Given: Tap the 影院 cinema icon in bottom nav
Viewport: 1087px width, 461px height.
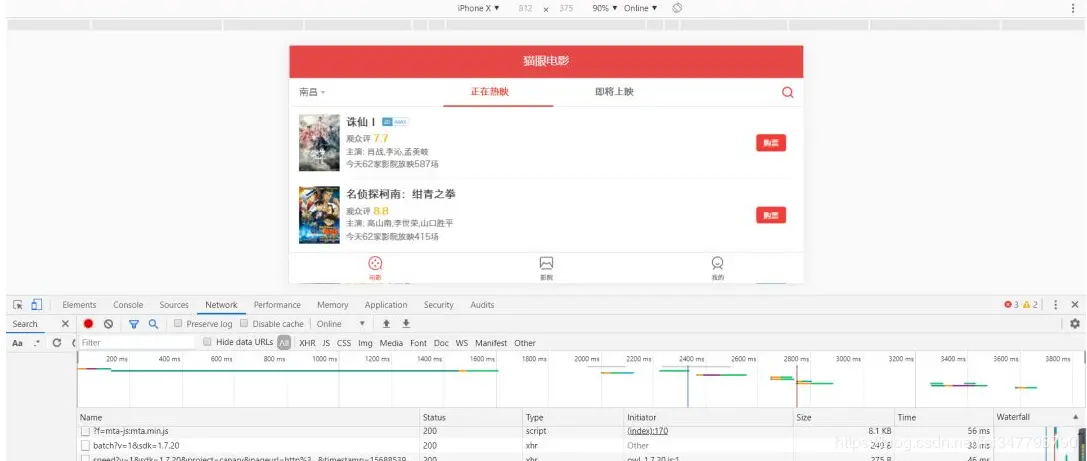Looking at the screenshot, I should coord(546,263).
